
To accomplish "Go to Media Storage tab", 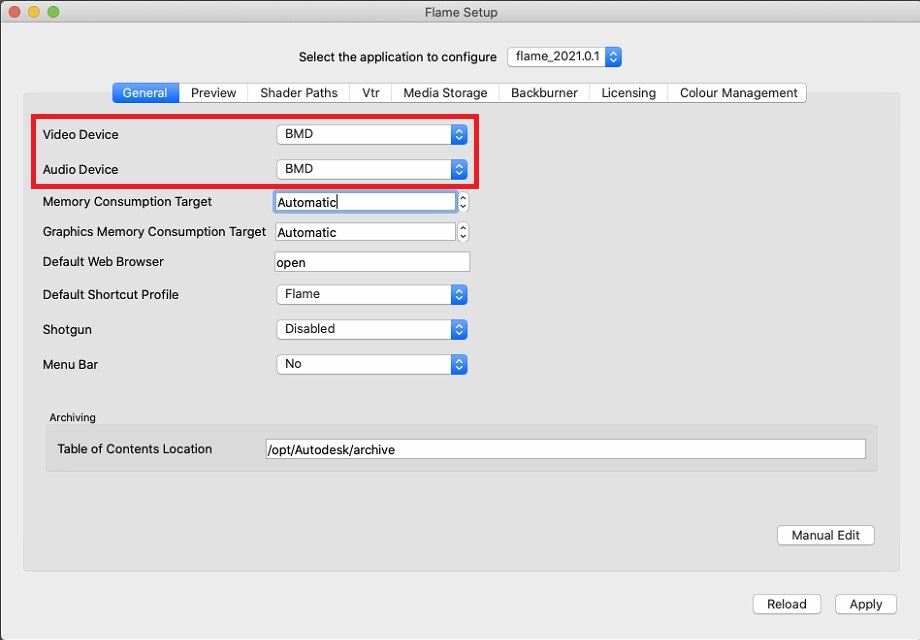I will tap(445, 93).
